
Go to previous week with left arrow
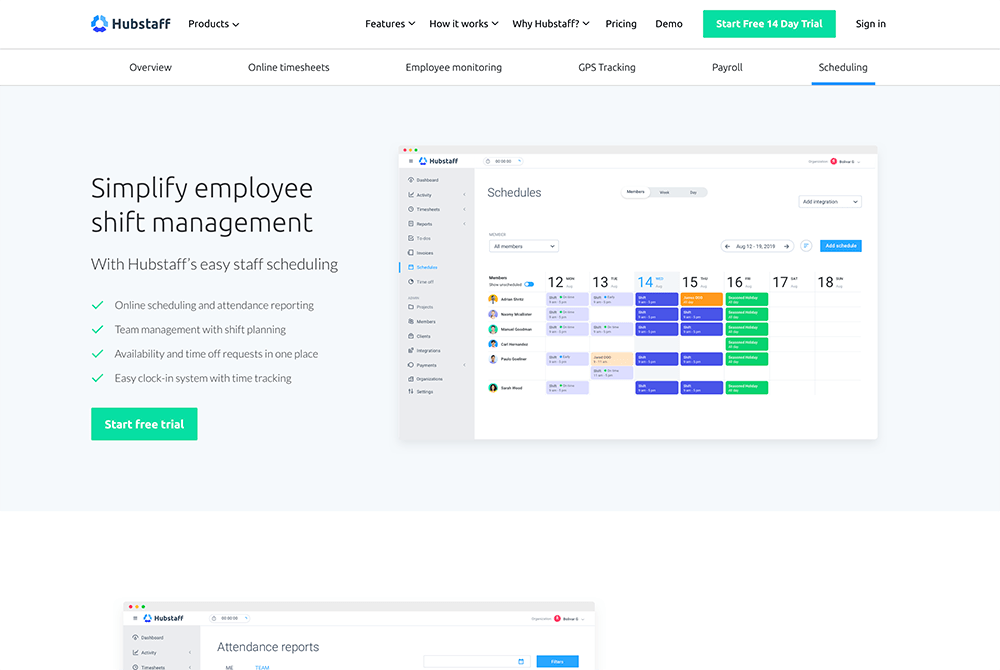728,246
